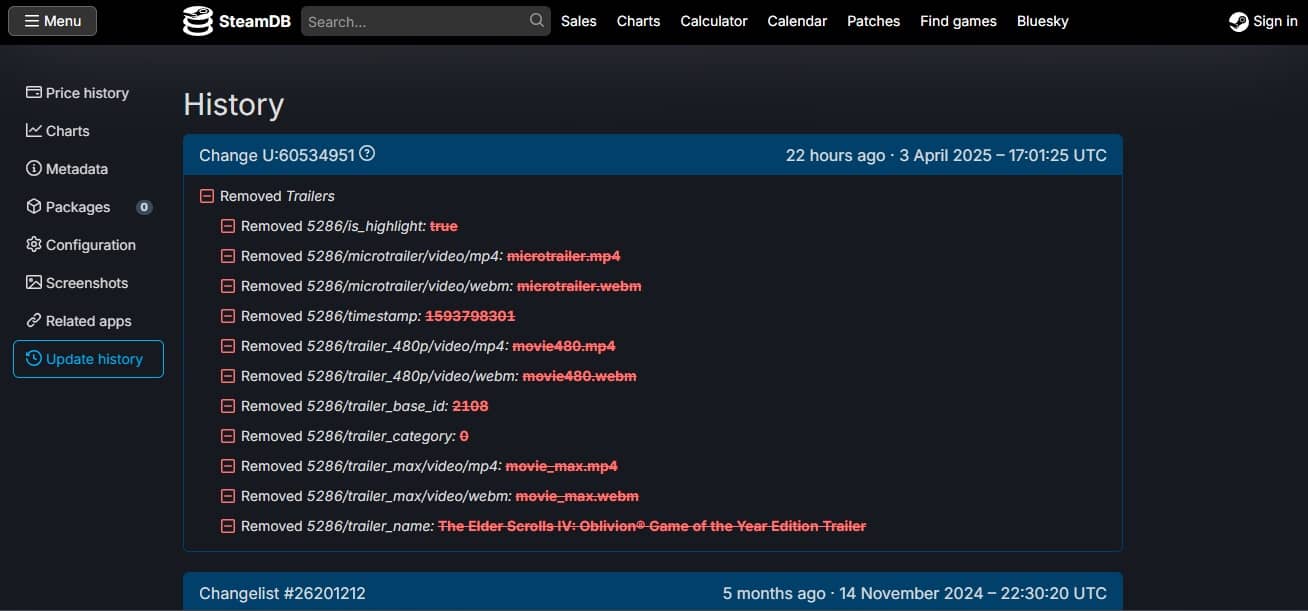This screenshot has height=611, width=1308.
Task: Click minus icon for is_highlight row
Action: pyautogui.click(x=228, y=226)
